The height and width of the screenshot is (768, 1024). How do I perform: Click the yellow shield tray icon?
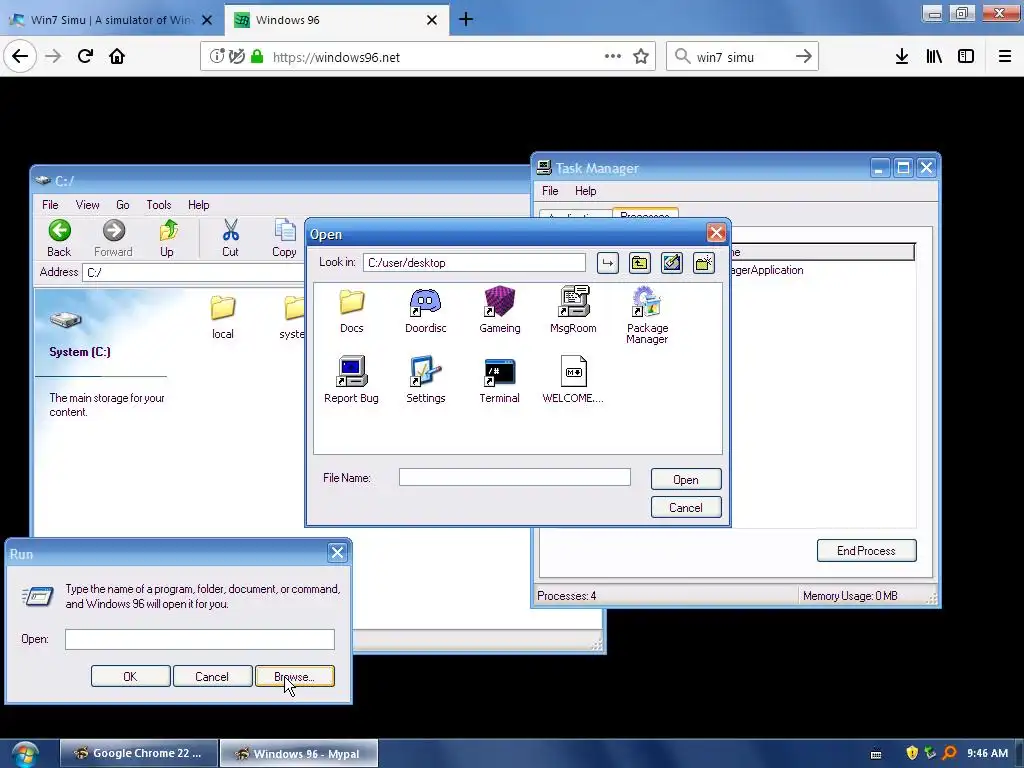pos(912,753)
